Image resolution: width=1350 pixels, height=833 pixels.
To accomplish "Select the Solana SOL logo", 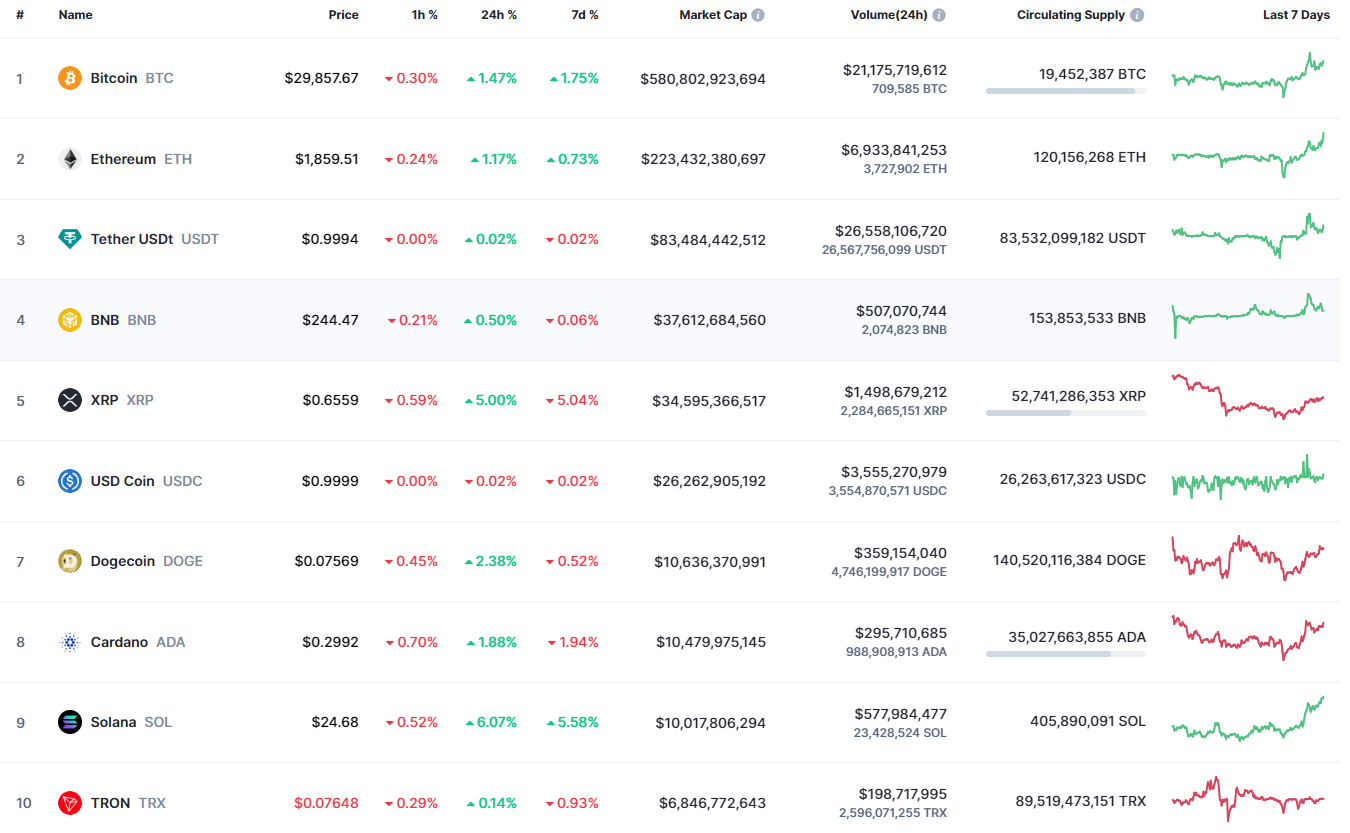I will click(x=68, y=722).
